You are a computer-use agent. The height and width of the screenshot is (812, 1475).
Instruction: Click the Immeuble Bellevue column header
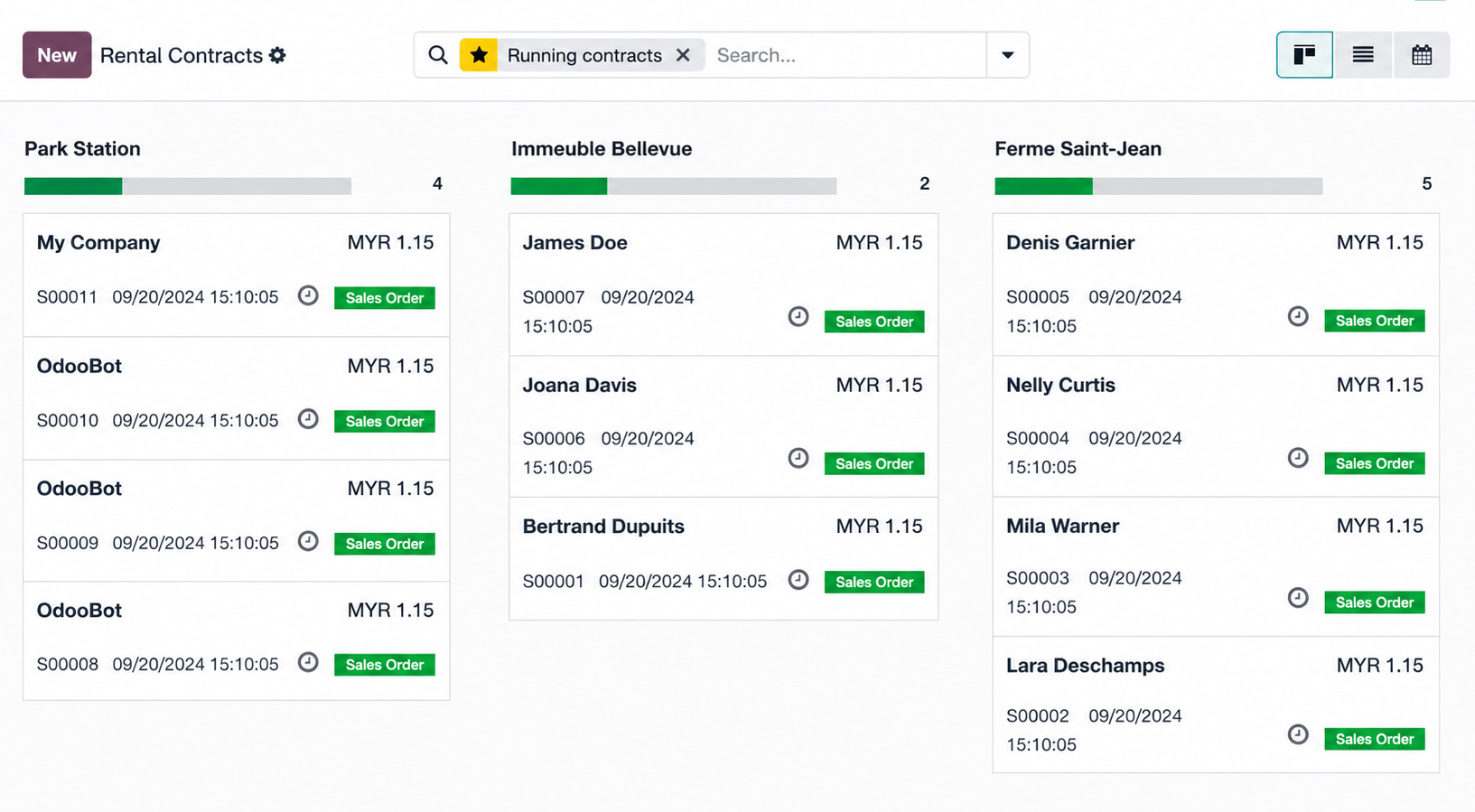[602, 149]
